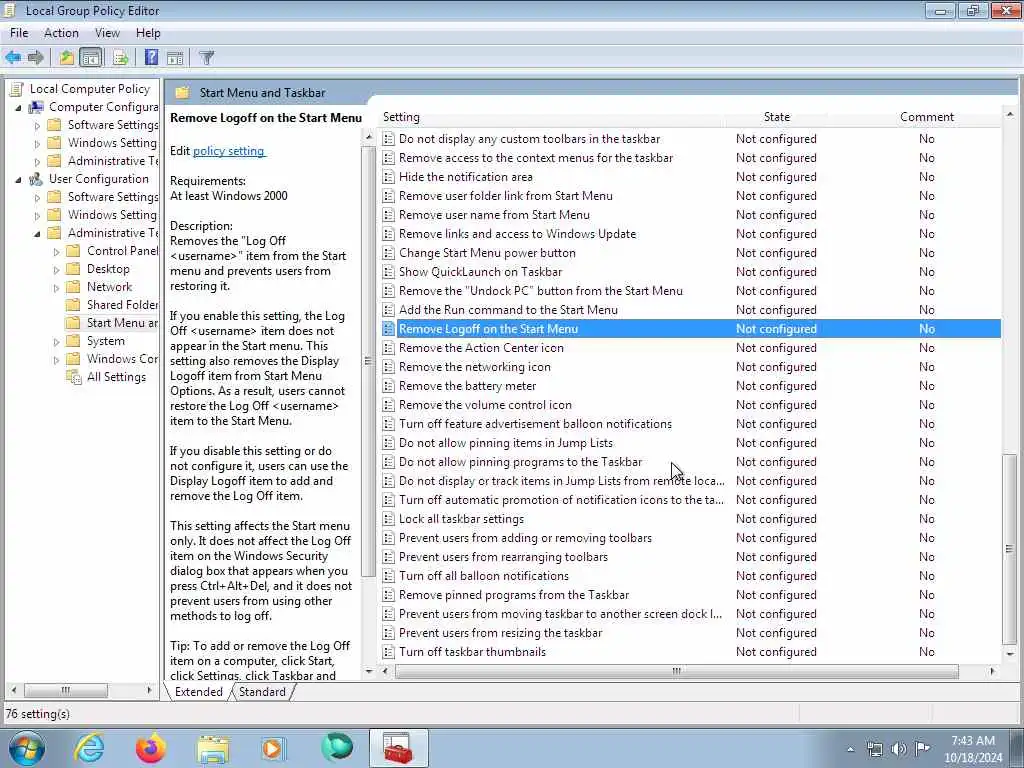Click the Export List toolbar icon
The image size is (1024, 768).
(x=120, y=57)
